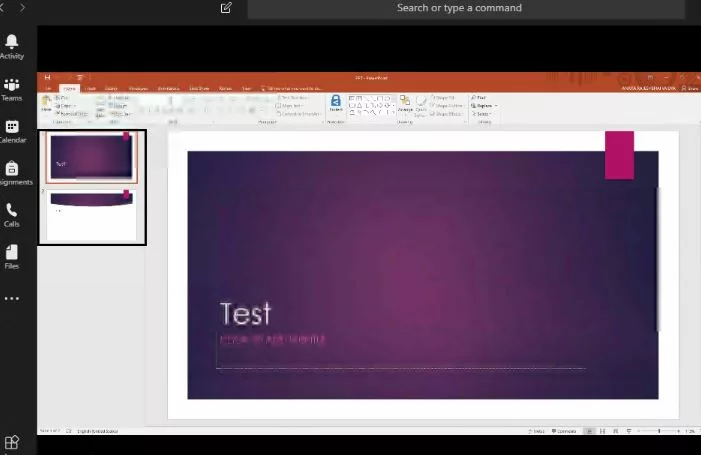Open Assignments in the Teams sidebar
This screenshot has height=455, width=701.
pyautogui.click(x=13, y=173)
